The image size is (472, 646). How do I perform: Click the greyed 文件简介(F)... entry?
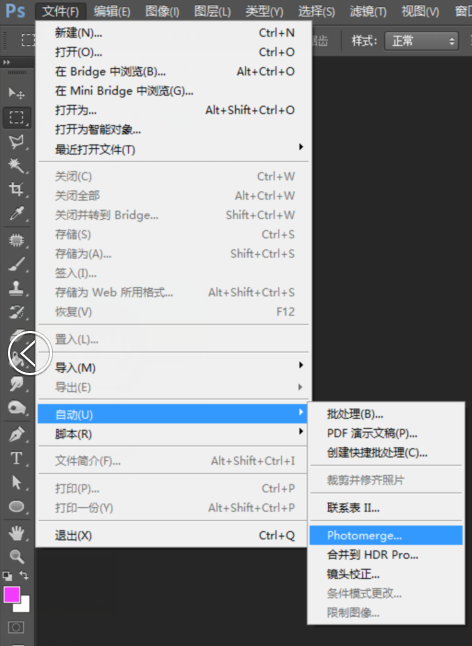pos(173,461)
